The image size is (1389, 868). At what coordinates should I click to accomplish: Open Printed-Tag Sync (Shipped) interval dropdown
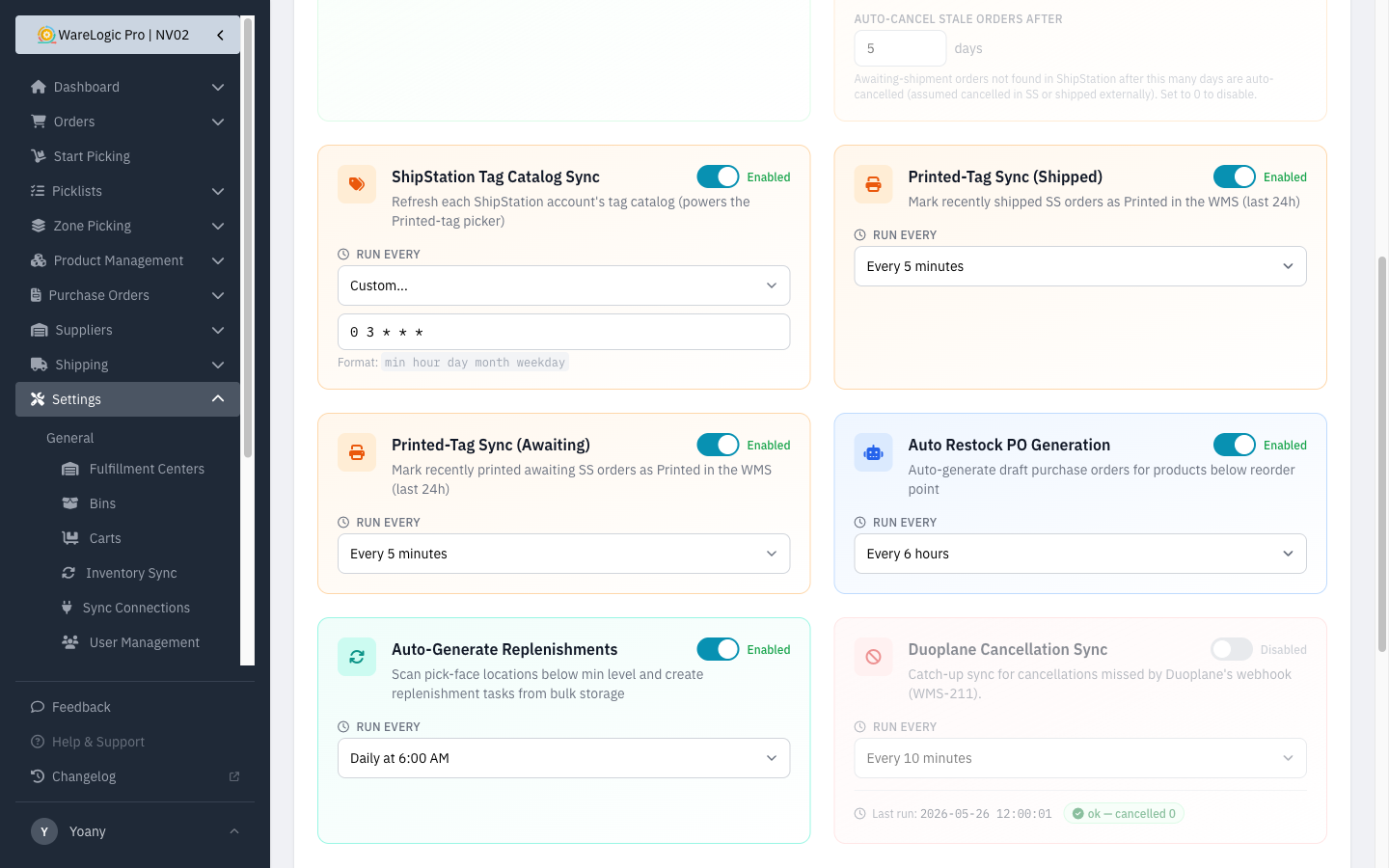coord(1080,266)
